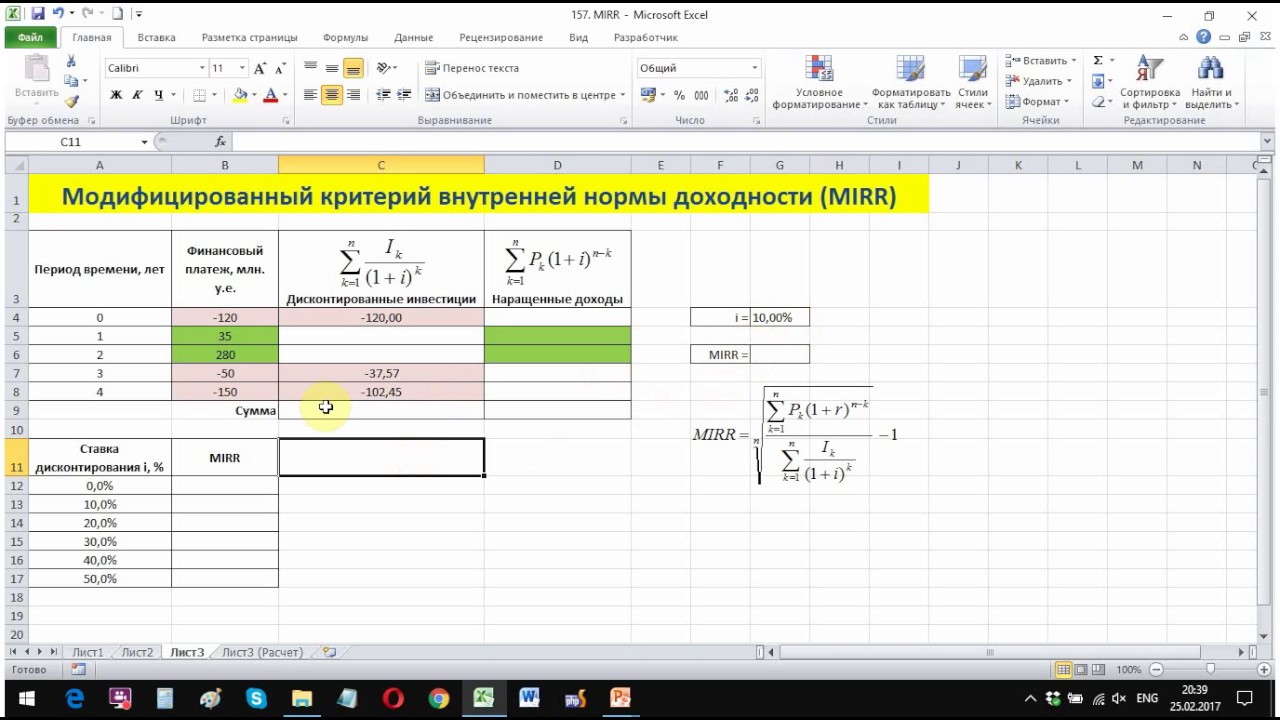The height and width of the screenshot is (720, 1280).
Task: Apply thousands separator 000 format
Action: 701,95
